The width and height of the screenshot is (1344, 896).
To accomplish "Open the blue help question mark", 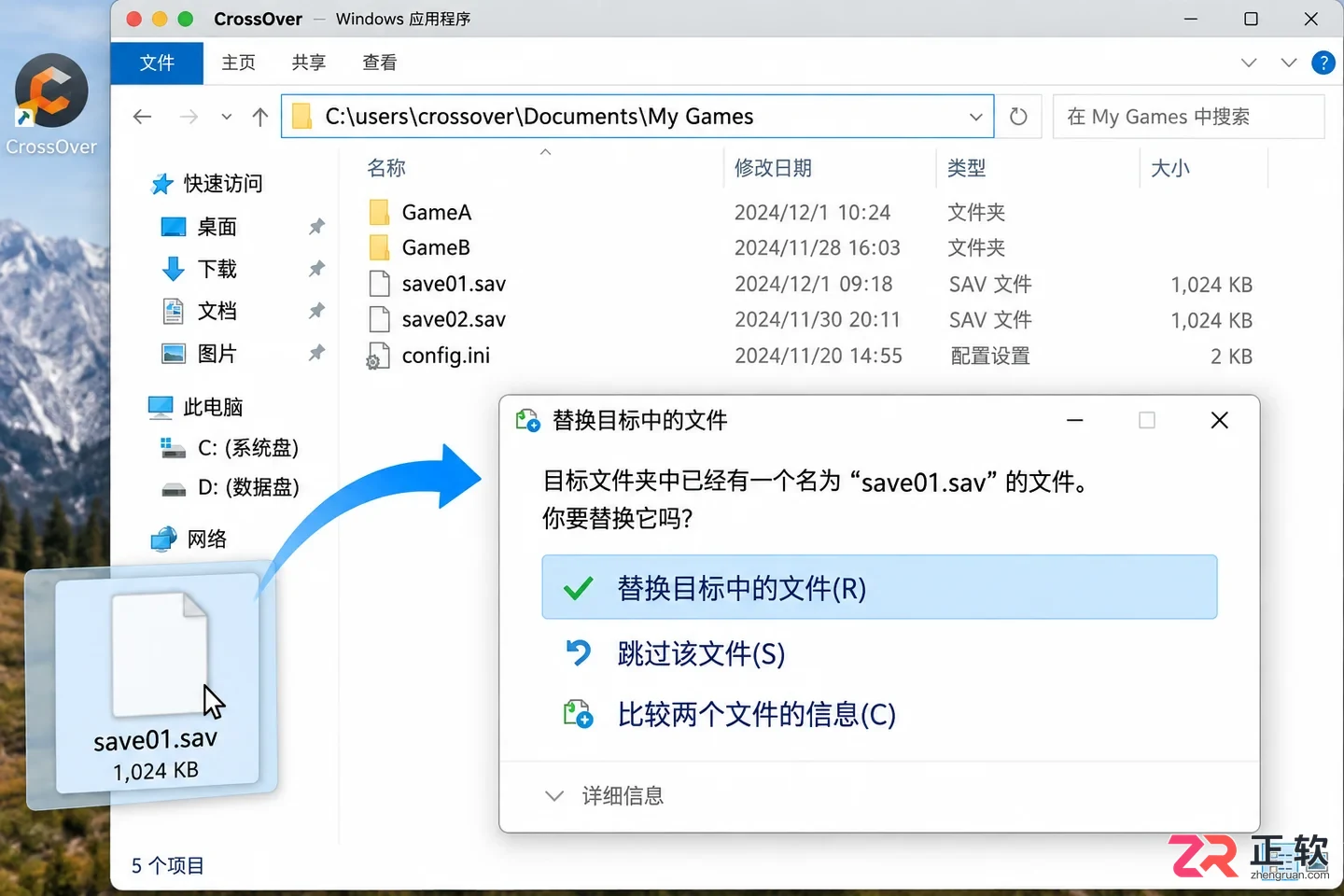I will (x=1323, y=63).
